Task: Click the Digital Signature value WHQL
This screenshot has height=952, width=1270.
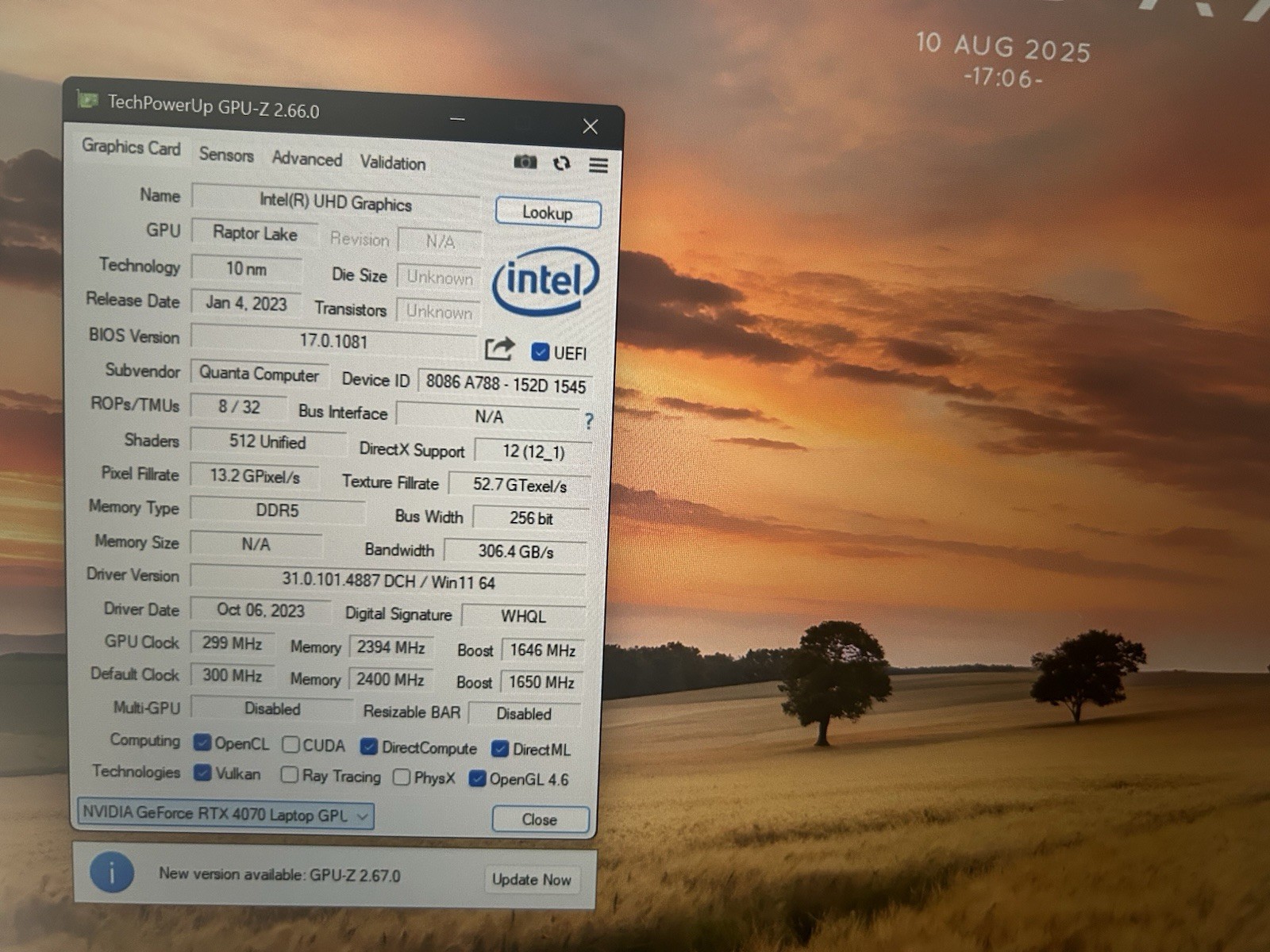Action: (x=523, y=616)
